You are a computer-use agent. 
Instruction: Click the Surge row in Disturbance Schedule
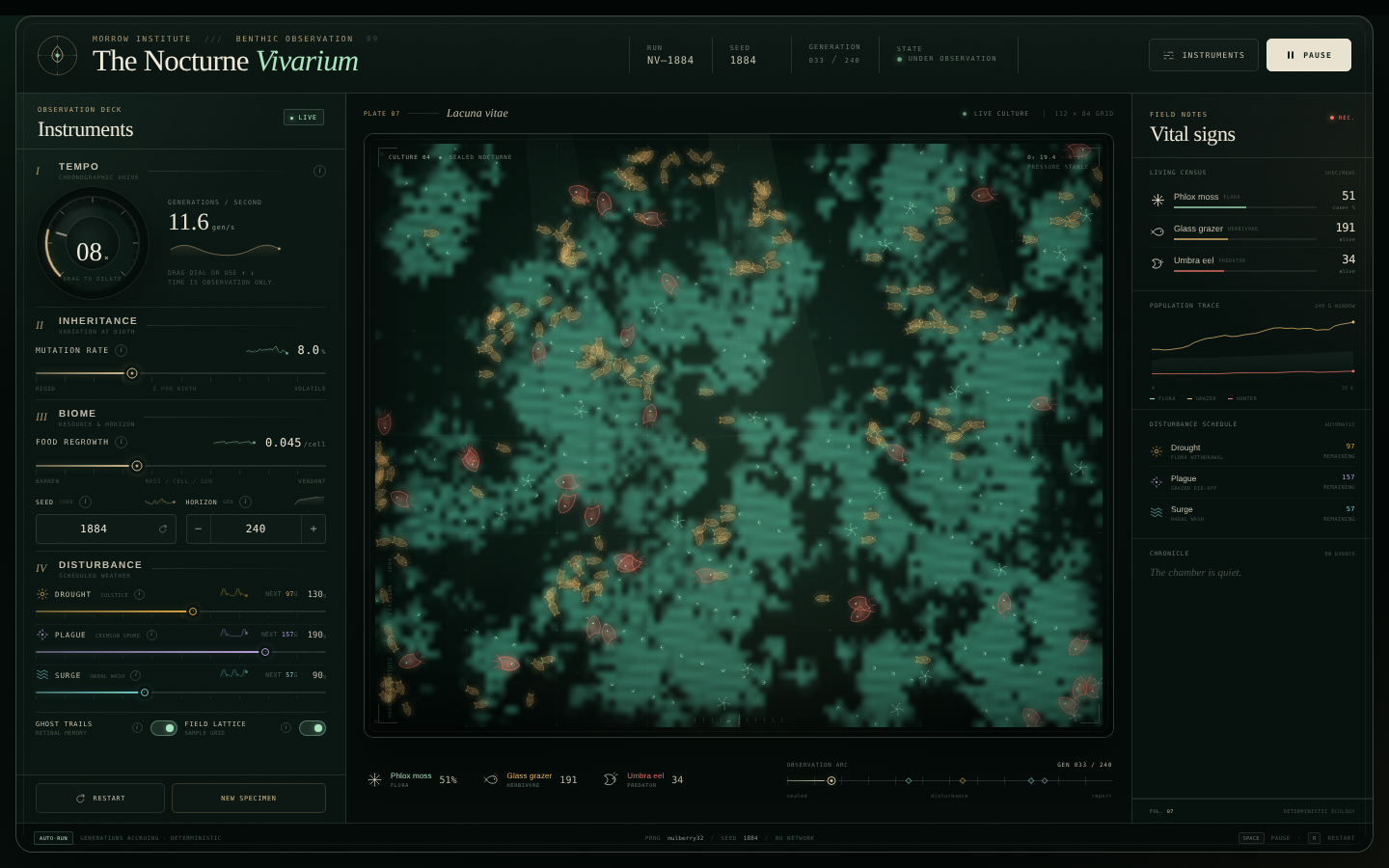[x=1252, y=512]
